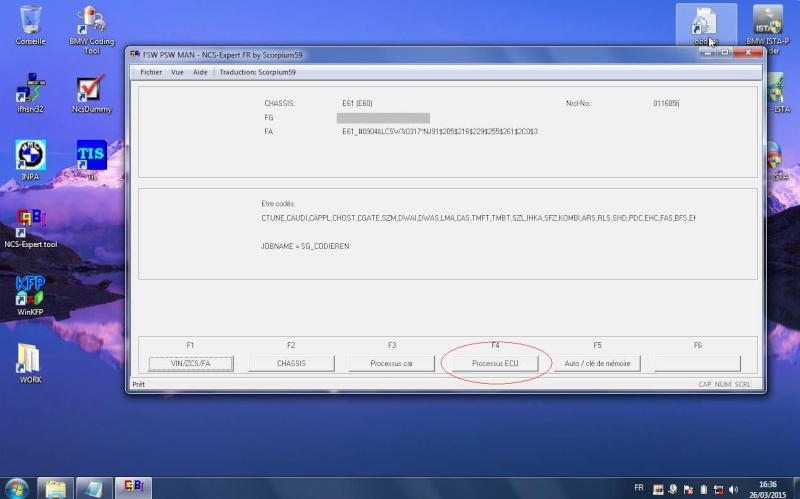Click the second pinned taskbar application icon

[x=93, y=488]
